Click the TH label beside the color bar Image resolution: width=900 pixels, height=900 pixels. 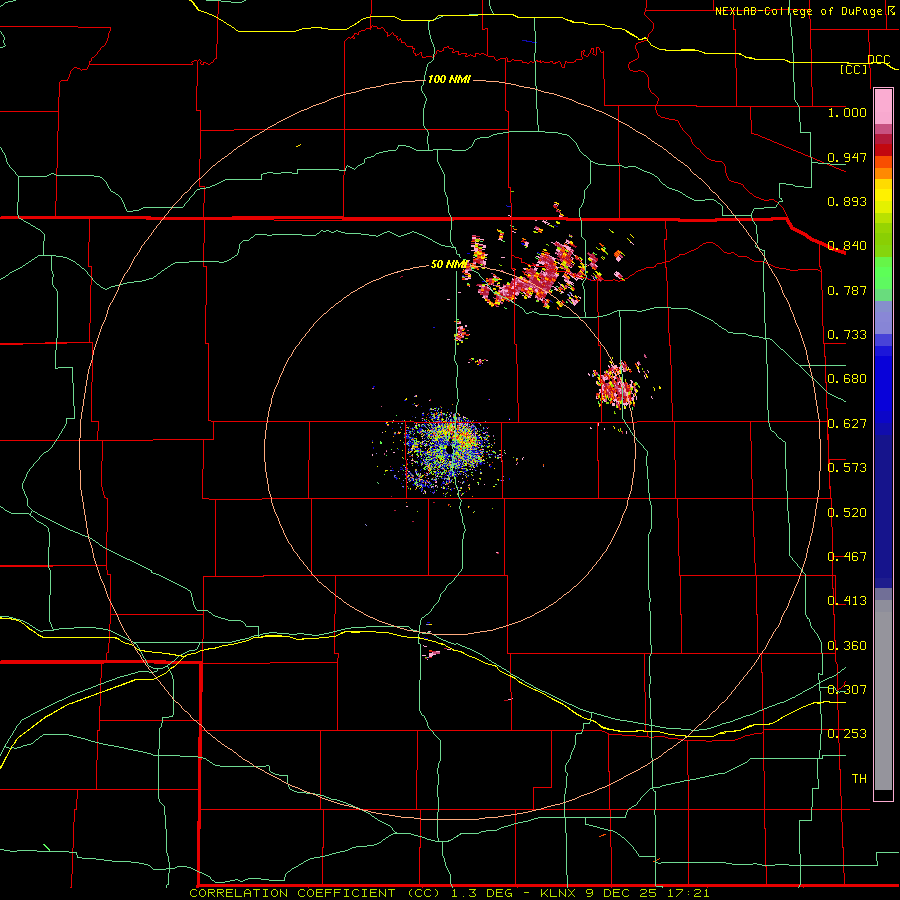click(x=859, y=779)
